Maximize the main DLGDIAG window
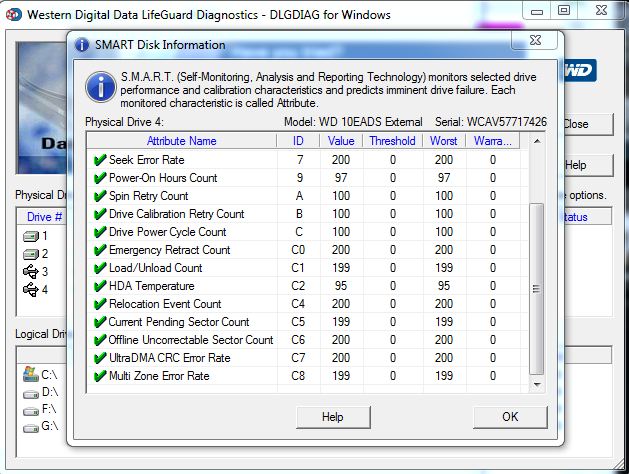 pos(564,10)
